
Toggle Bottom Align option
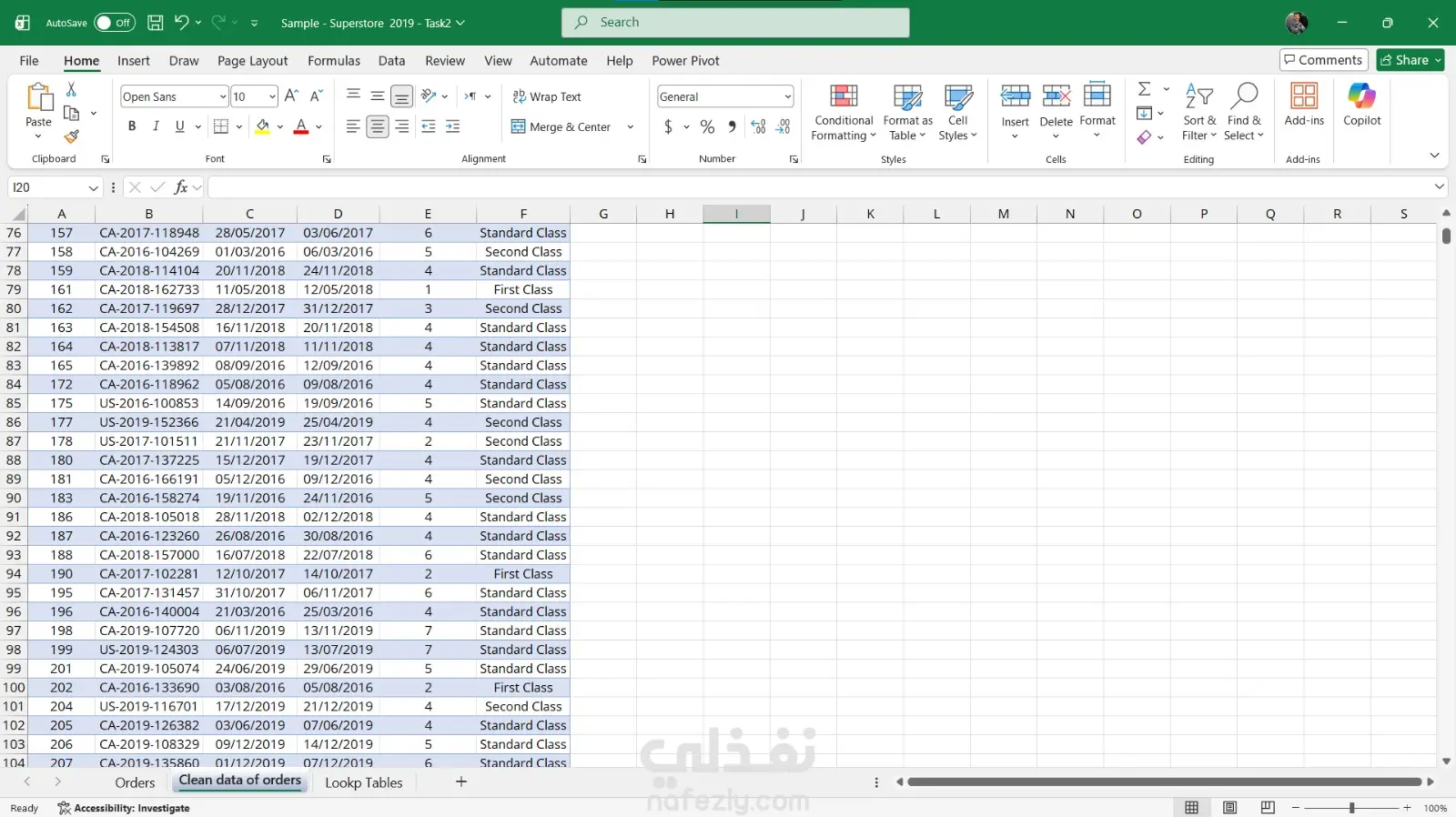point(401,96)
